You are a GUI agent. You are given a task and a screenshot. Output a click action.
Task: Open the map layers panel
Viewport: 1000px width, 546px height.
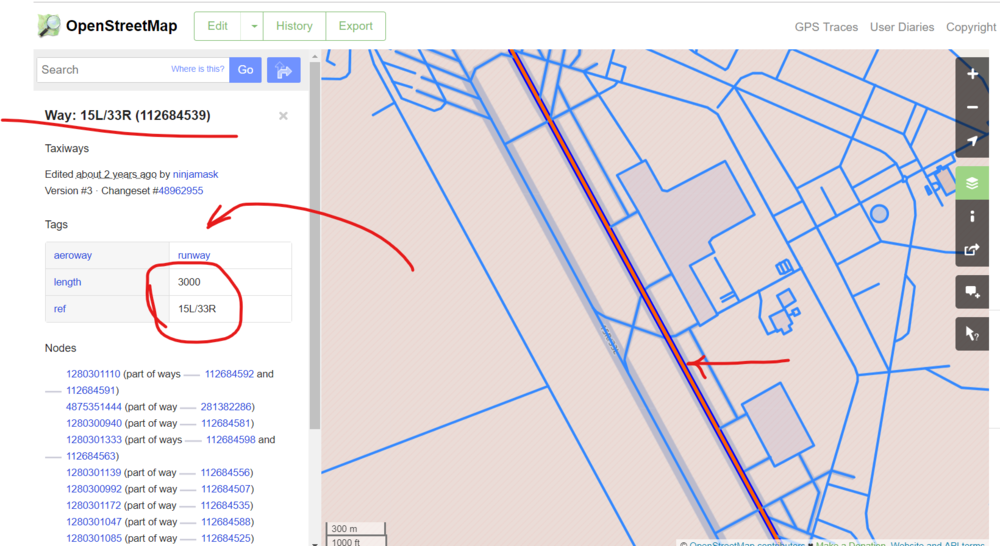coord(972,183)
